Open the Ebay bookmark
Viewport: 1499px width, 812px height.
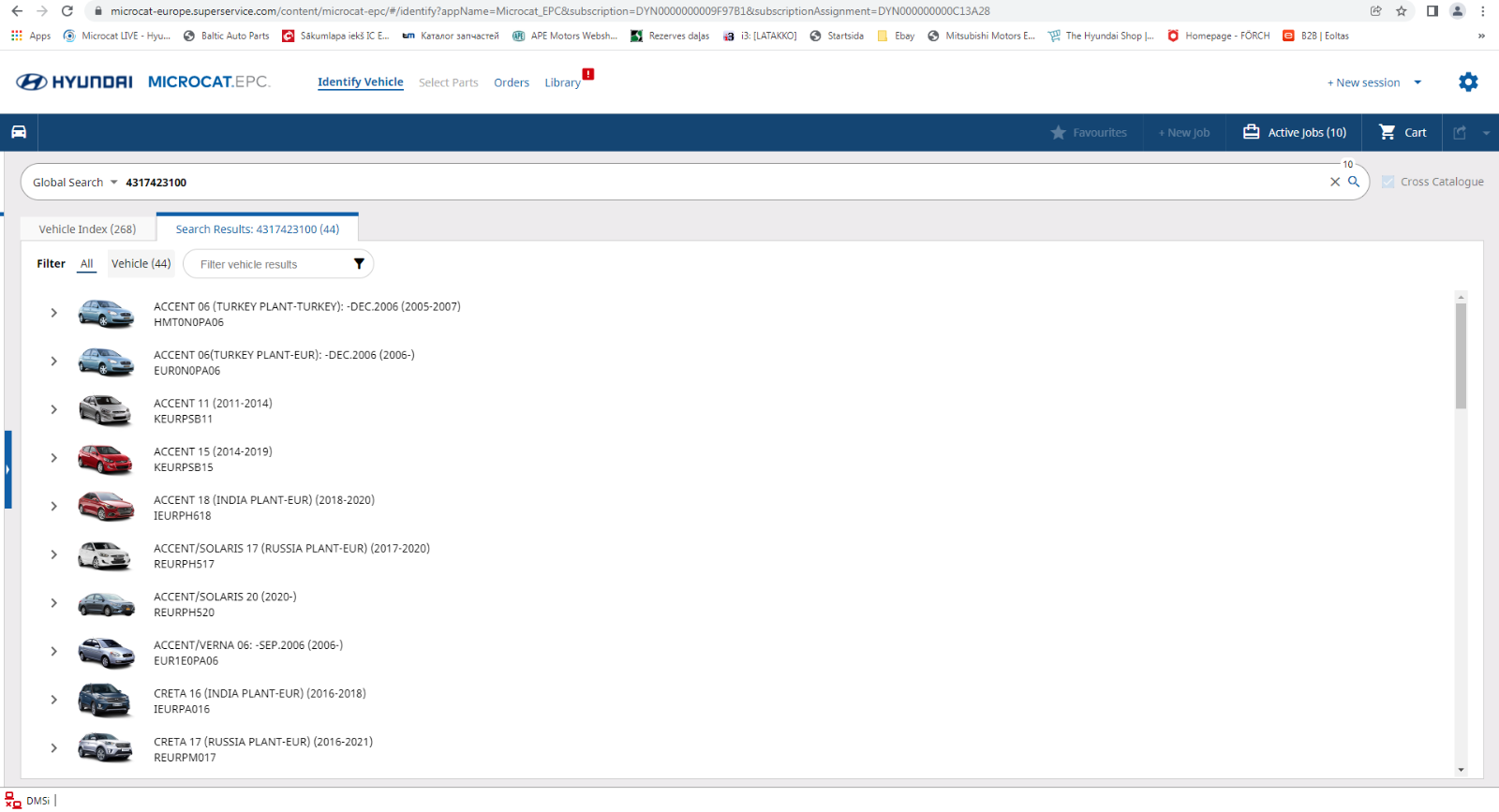pyautogui.click(x=896, y=36)
